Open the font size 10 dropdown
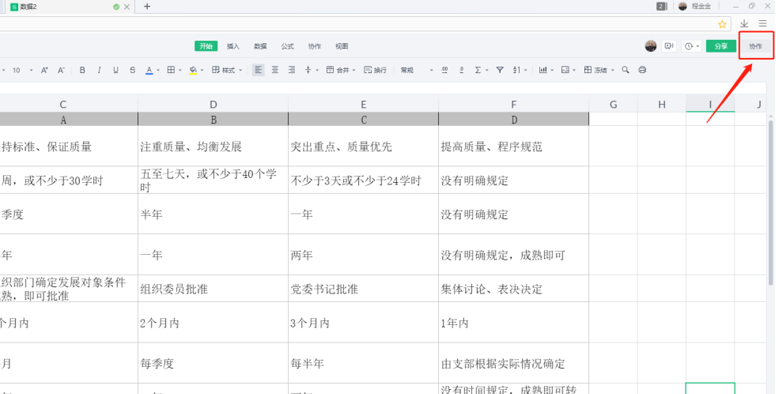This screenshot has height=394, width=776. 22,70
